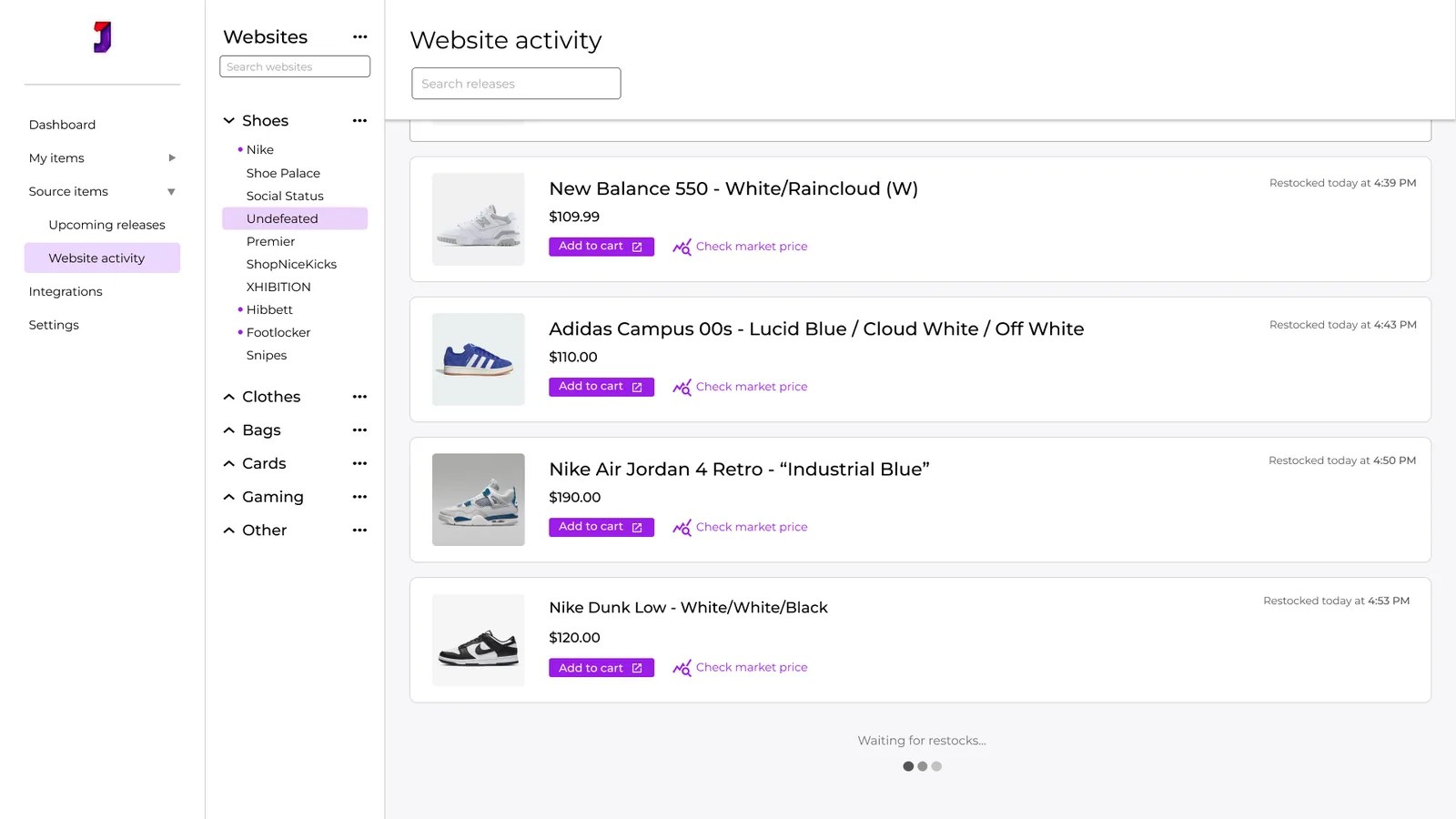This screenshot has width=1456, height=819.
Task: Expand the Gaming category
Action: click(229, 497)
